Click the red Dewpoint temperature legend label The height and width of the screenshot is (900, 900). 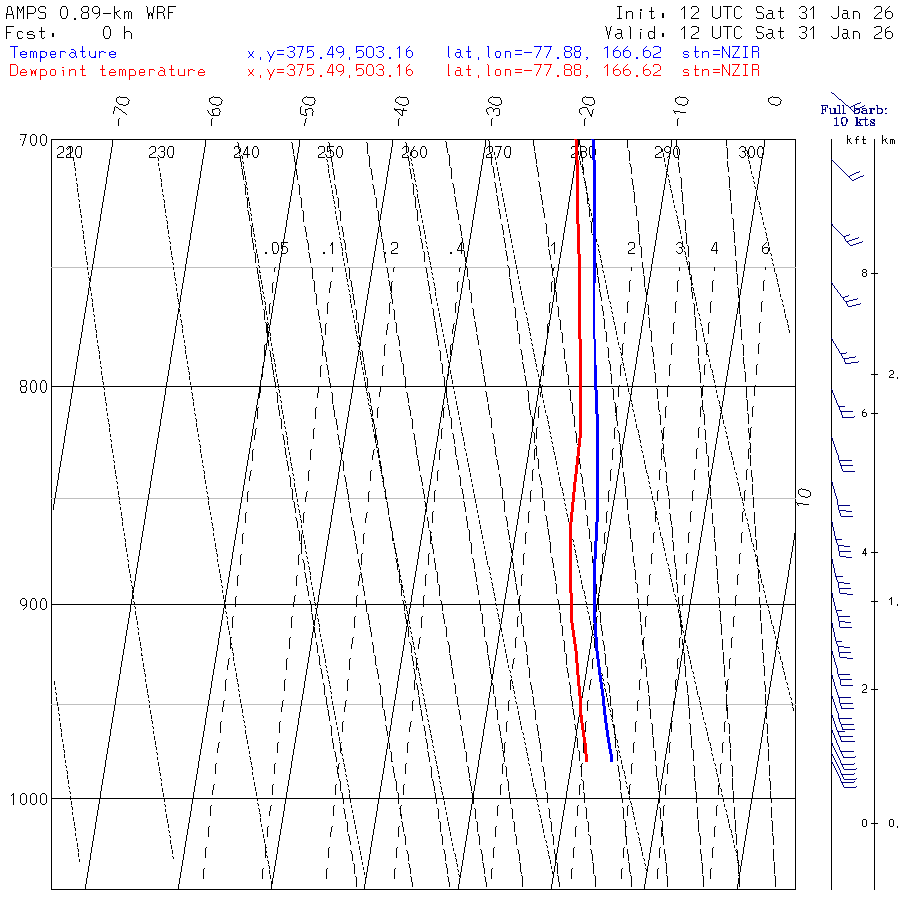click(x=107, y=71)
